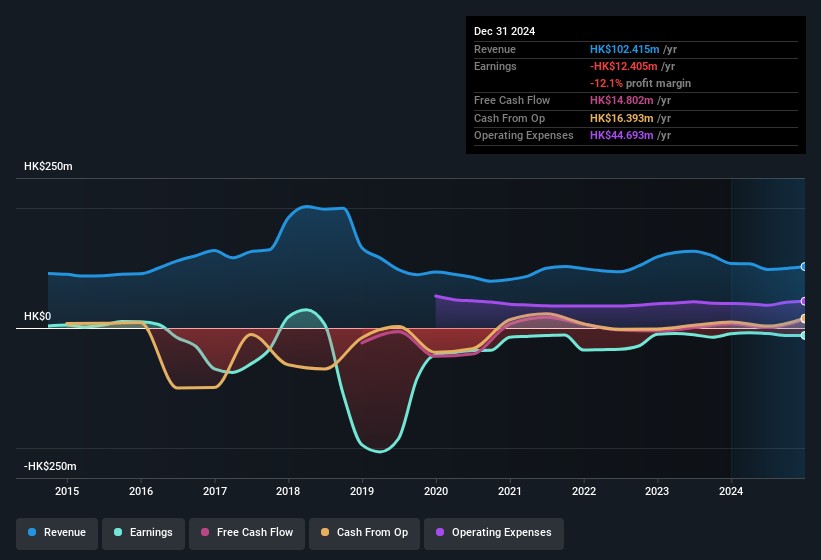Click the HK$102.415m Revenue value in tooltip
821x560 pixels.
click(x=624, y=49)
